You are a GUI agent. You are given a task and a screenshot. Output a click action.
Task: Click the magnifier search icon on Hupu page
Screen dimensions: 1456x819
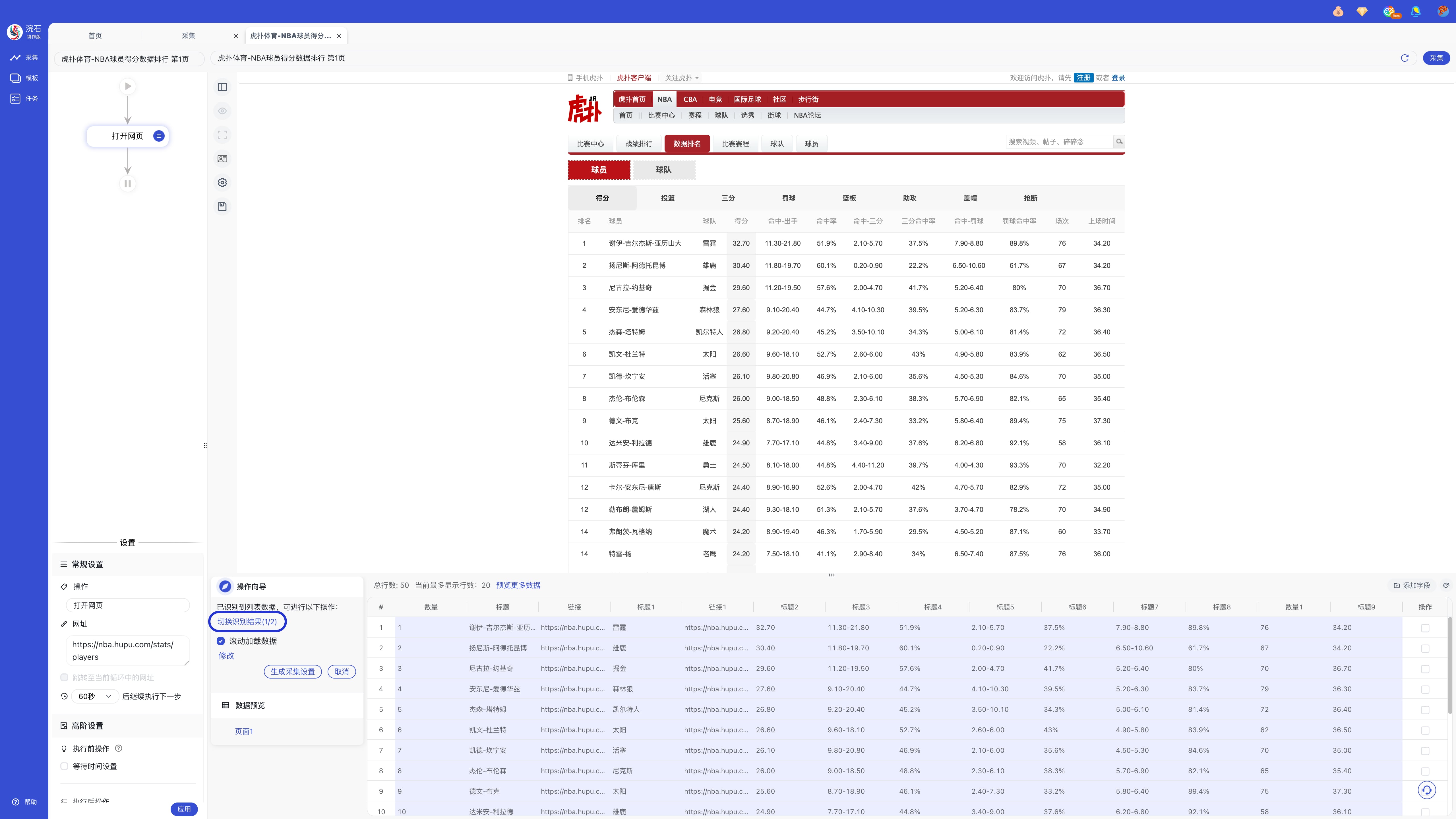pyautogui.click(x=1119, y=141)
